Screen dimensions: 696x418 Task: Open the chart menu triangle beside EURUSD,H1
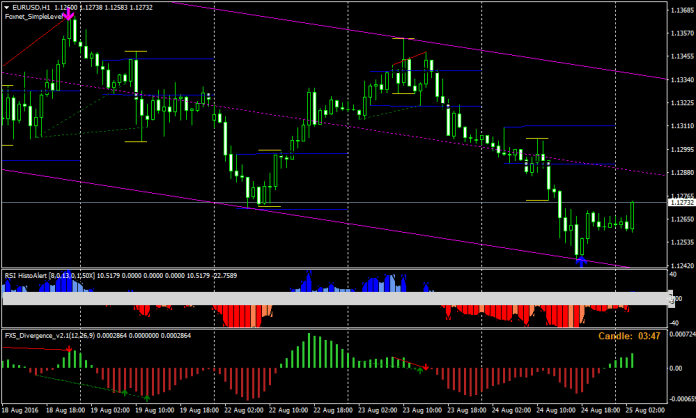click(x=5, y=8)
